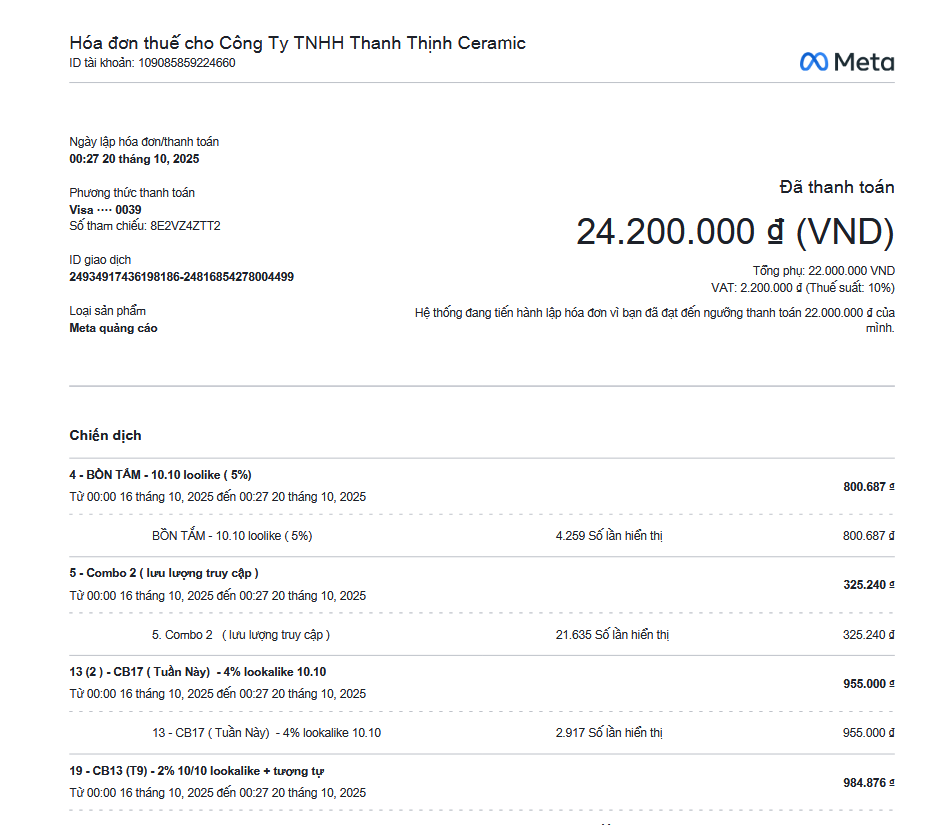Image resolution: width=948 pixels, height=825 pixels.
Task: Click the Đã thanh toán status label
Action: coord(837,187)
